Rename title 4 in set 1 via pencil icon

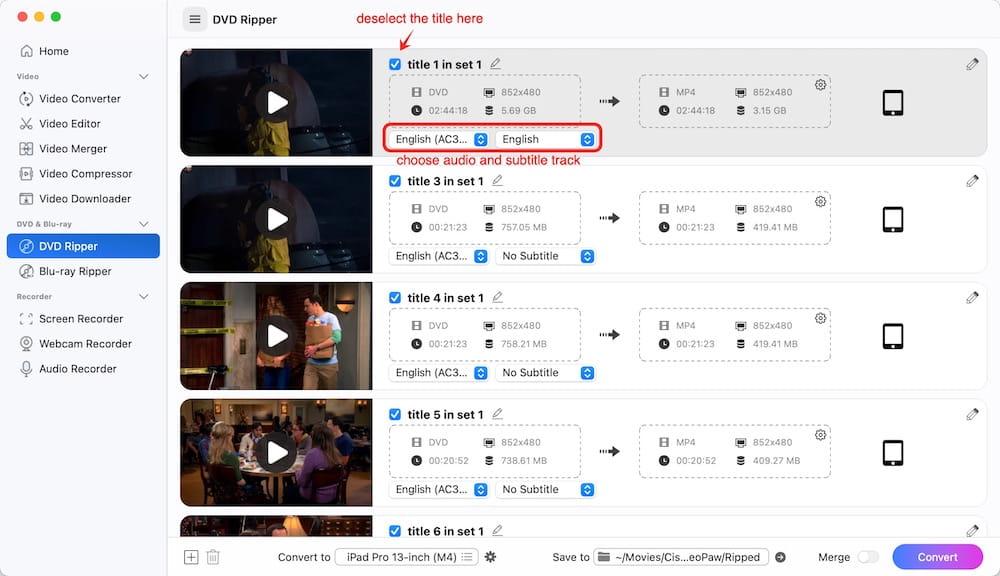pyautogui.click(x=497, y=297)
